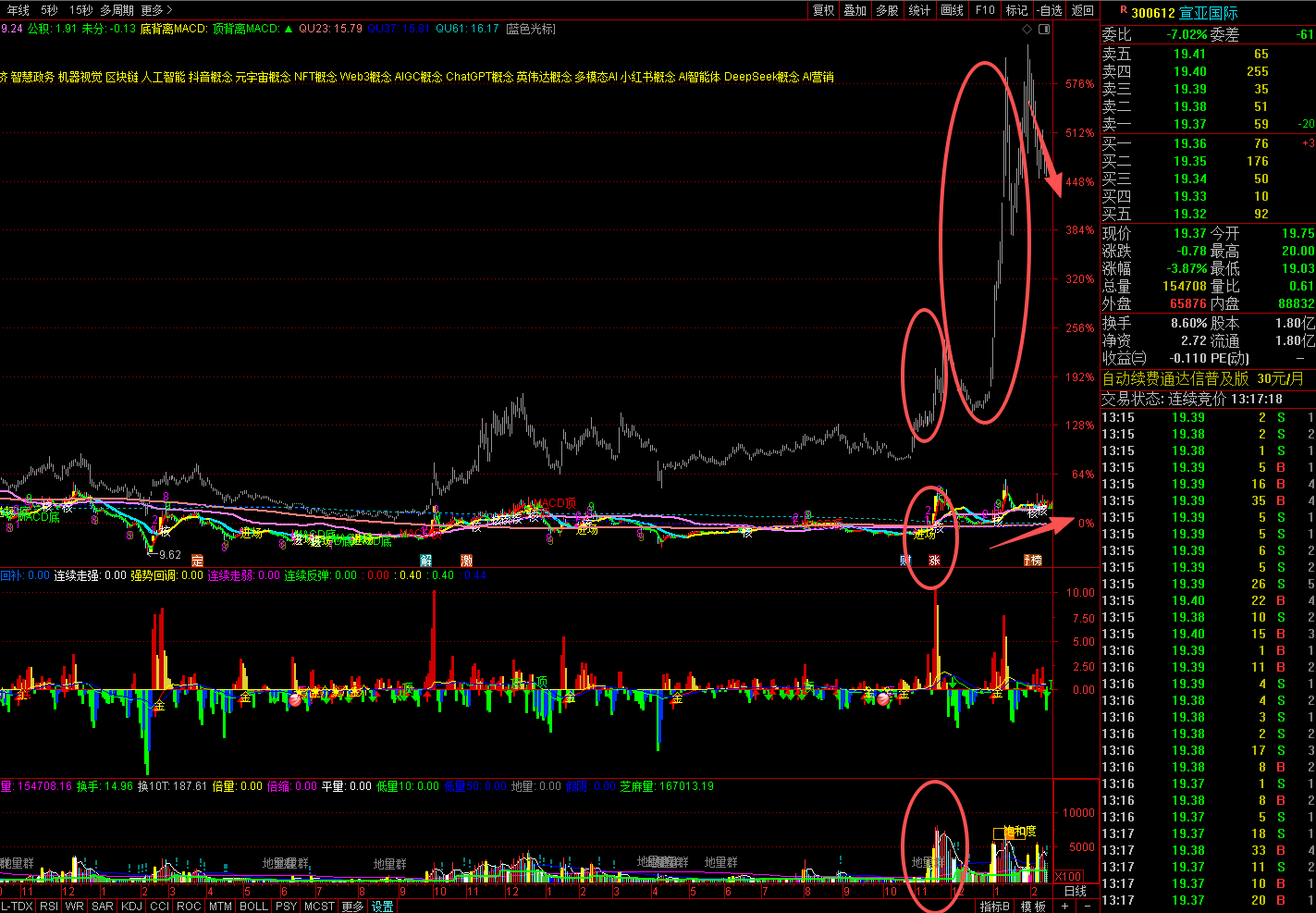Click the orange 定 event marker on the timeline
Image resolution: width=1316 pixels, height=913 pixels.
(197, 561)
